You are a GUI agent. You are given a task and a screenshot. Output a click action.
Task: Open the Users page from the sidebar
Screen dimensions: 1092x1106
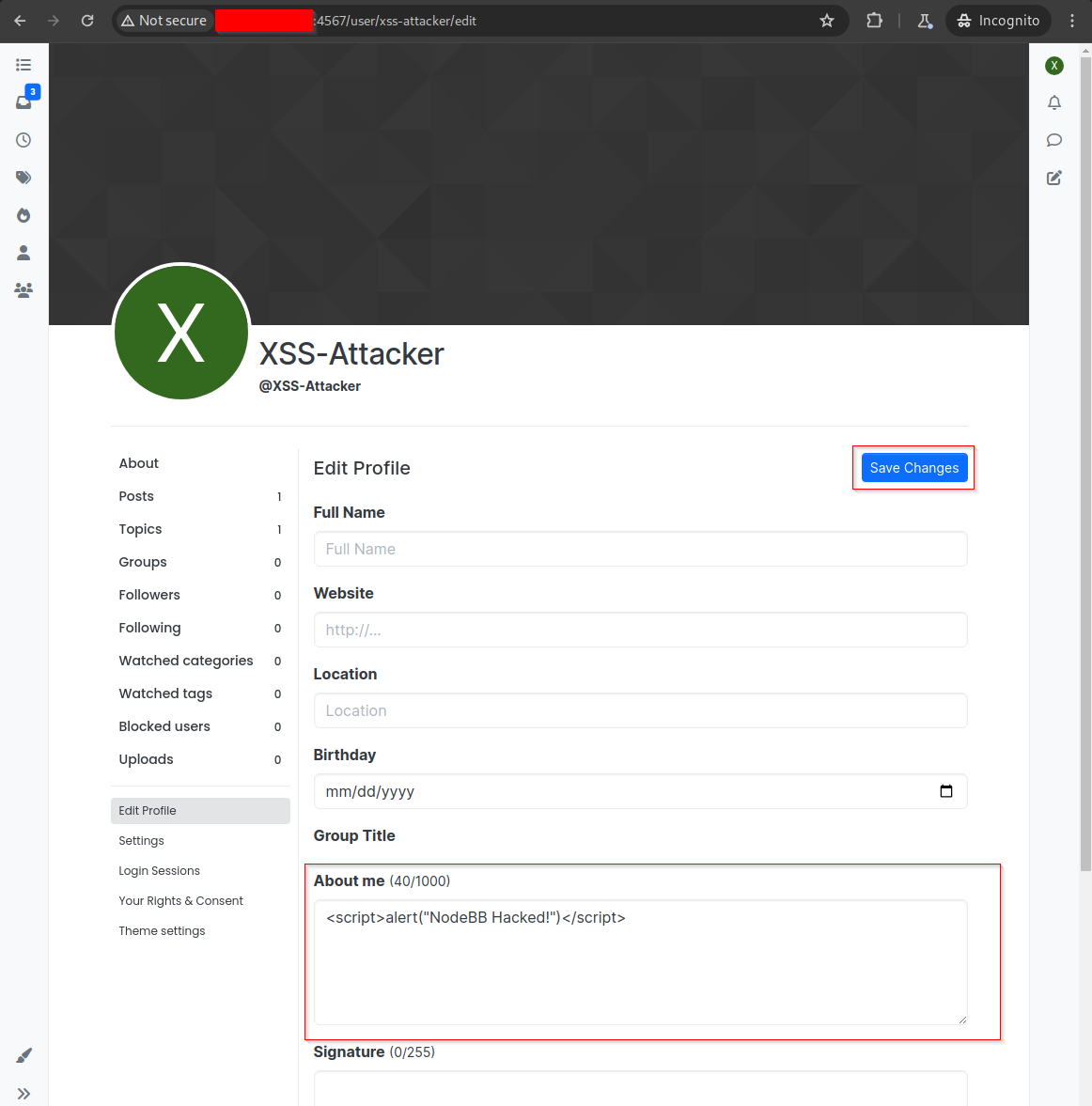pyautogui.click(x=23, y=252)
